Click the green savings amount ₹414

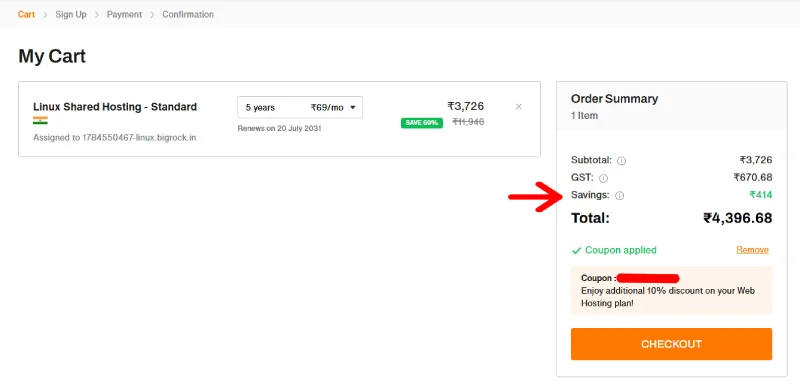tap(761, 194)
